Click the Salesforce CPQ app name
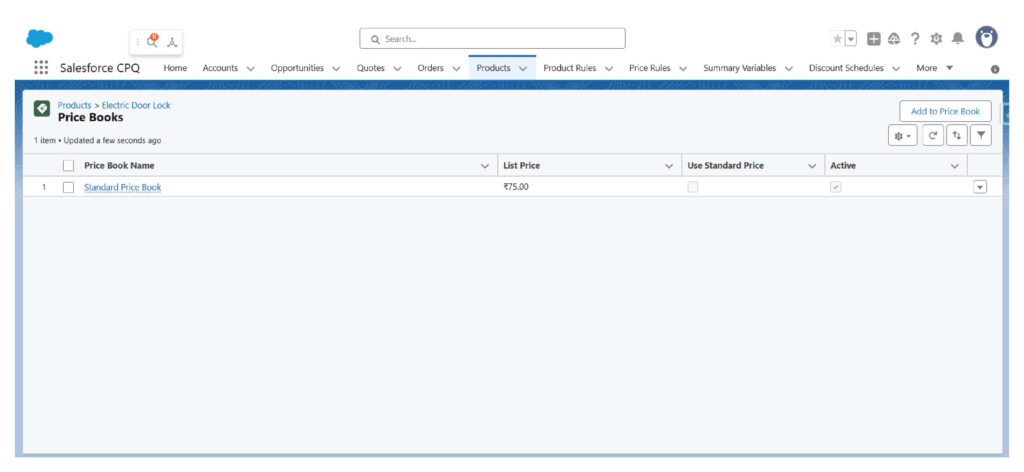The height and width of the screenshot is (472, 1024). (100, 68)
